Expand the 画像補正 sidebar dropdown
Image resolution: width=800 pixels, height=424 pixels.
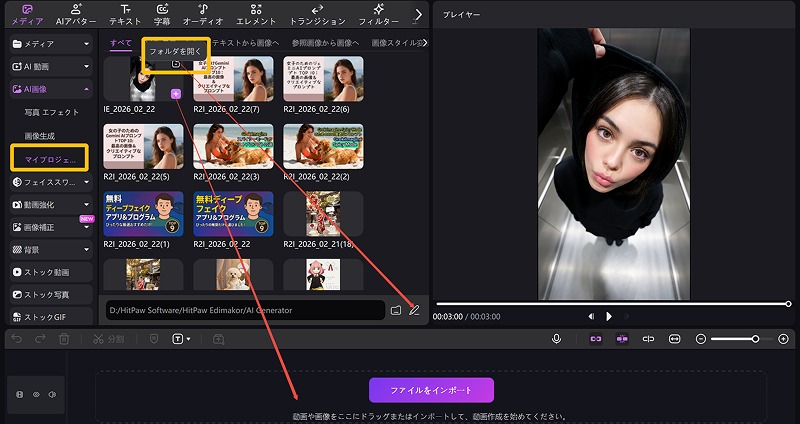click(x=86, y=228)
